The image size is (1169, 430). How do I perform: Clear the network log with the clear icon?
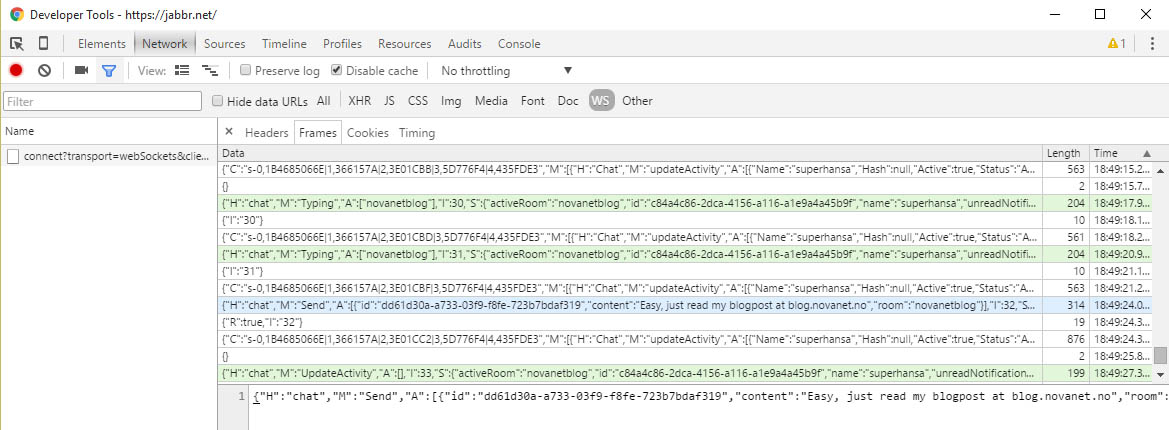(44, 71)
